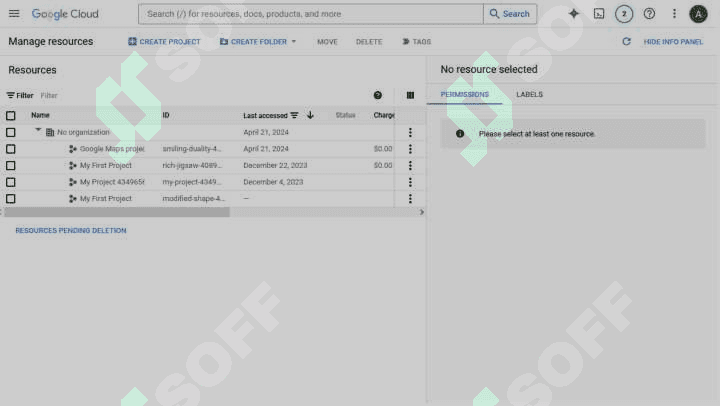Focus the top search resources field
Screen dimensions: 720x406
pos(311,14)
